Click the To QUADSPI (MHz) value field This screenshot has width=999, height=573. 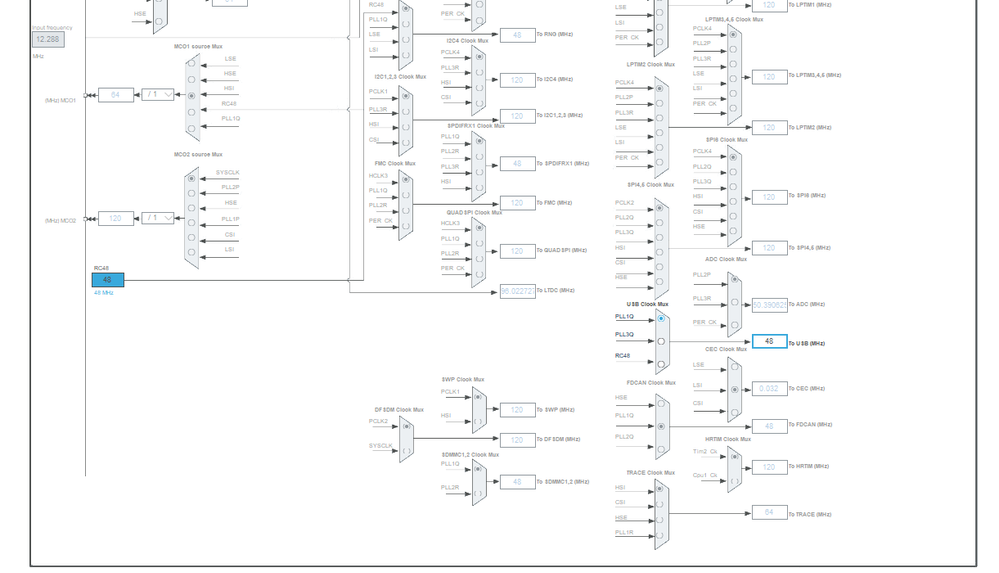click(517, 251)
